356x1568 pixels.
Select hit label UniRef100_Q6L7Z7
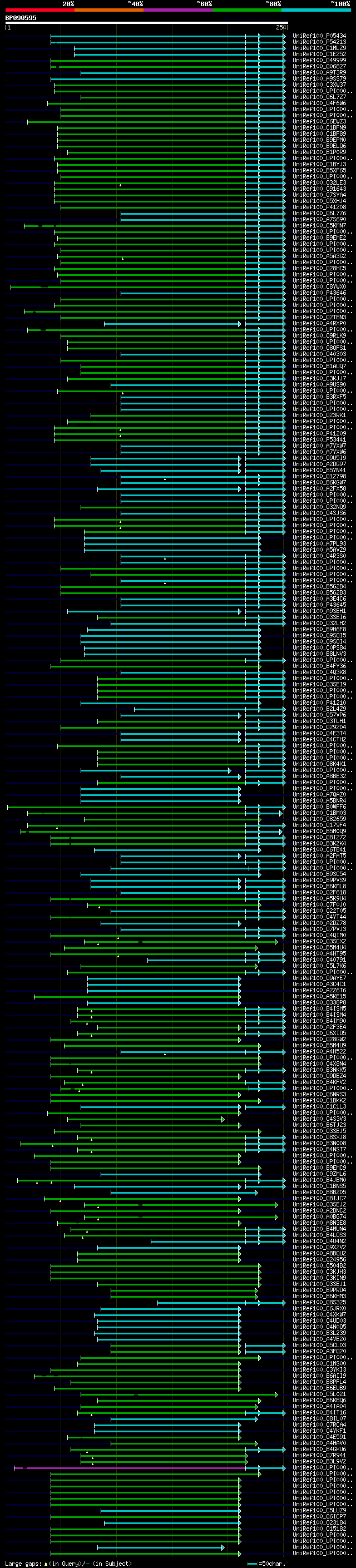319,97
